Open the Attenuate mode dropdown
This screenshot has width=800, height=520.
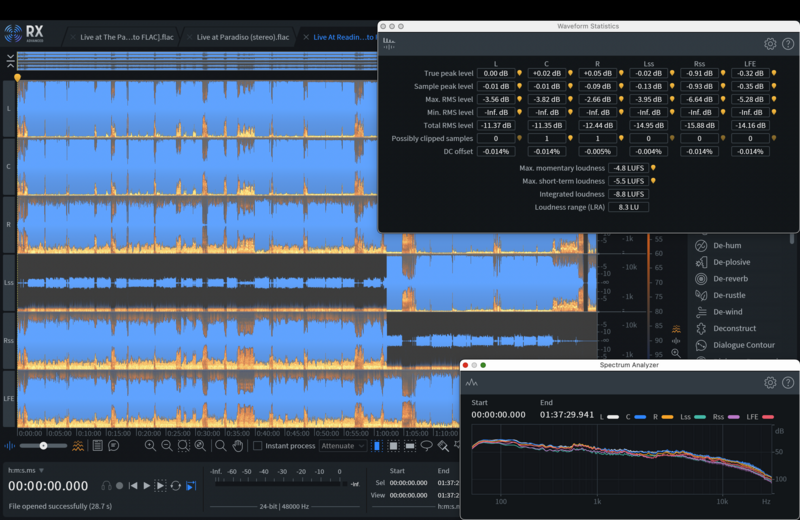[x=343, y=446]
